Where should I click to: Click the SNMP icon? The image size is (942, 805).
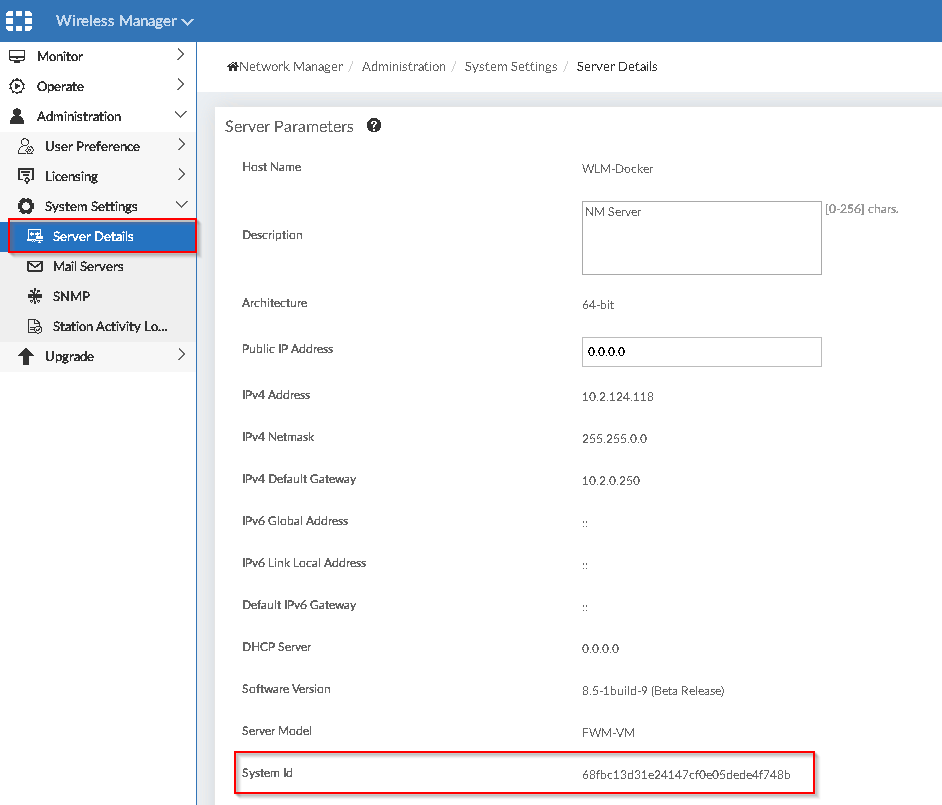pyautogui.click(x=34, y=297)
